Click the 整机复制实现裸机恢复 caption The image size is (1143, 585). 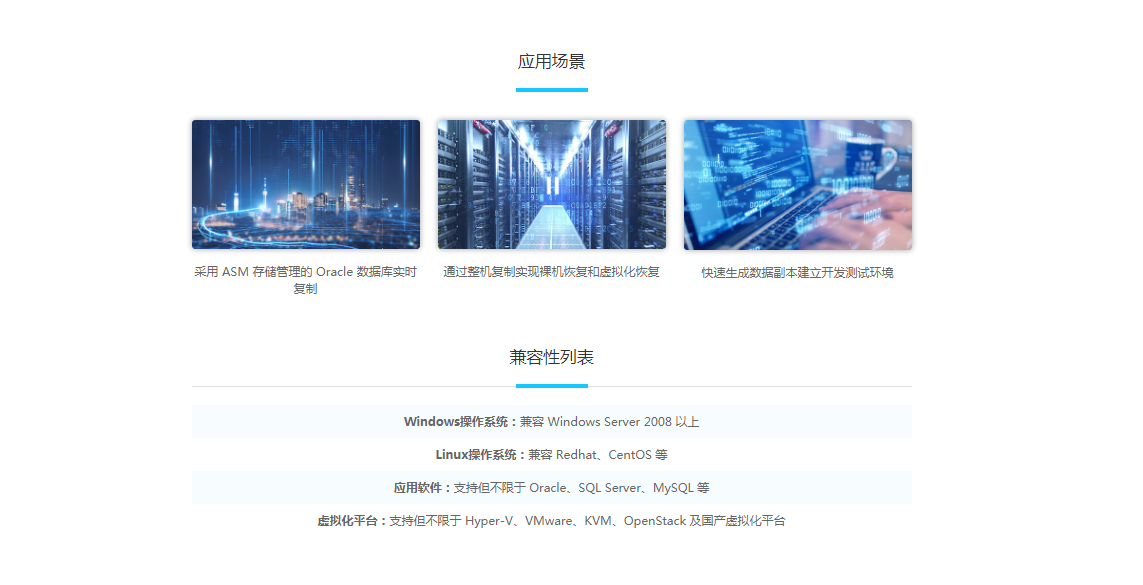tap(551, 272)
